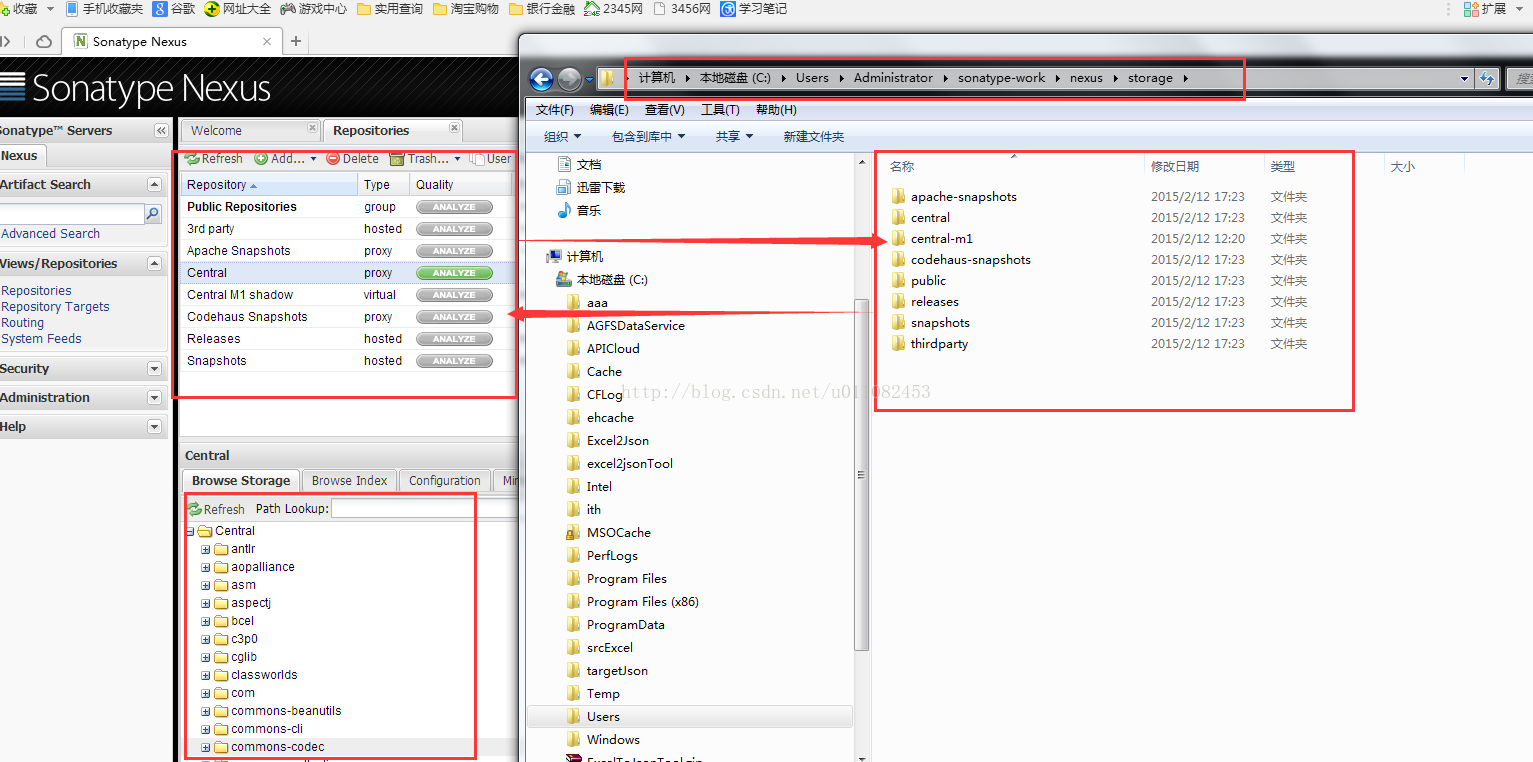Select the Browse Storage tab
Screen dimensions: 1533x762
point(241,481)
